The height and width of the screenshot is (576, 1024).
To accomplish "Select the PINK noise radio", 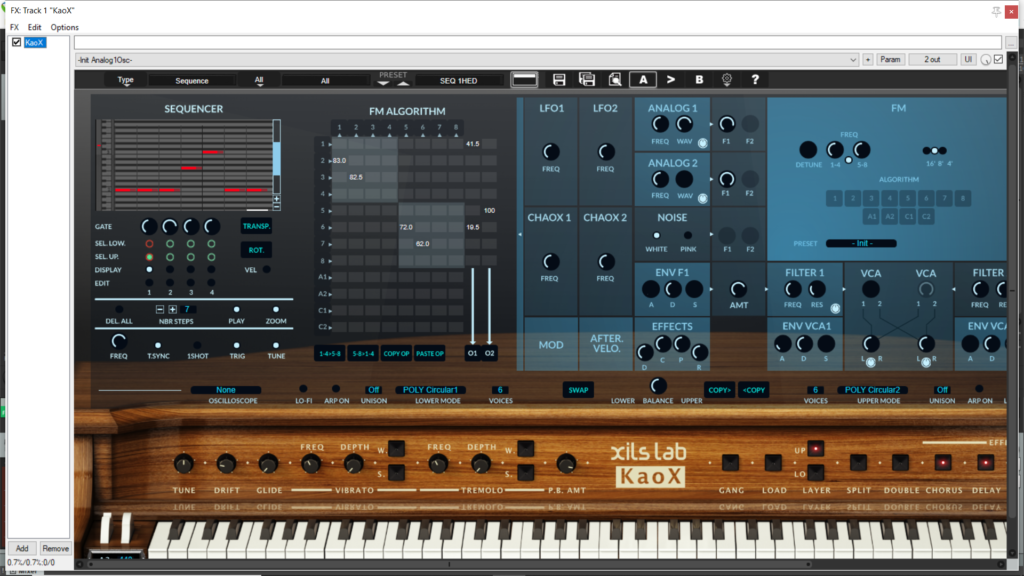I will tap(688, 236).
